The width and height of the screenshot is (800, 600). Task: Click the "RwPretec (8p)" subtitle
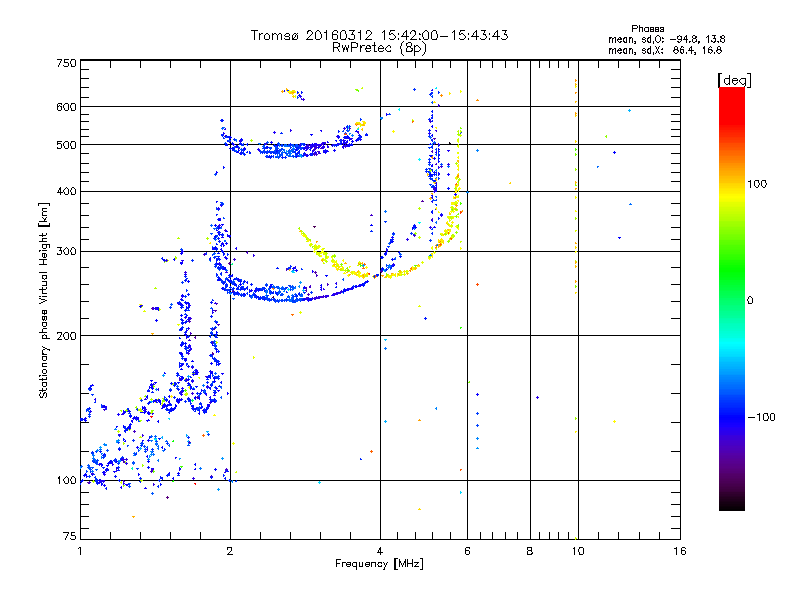[379, 48]
